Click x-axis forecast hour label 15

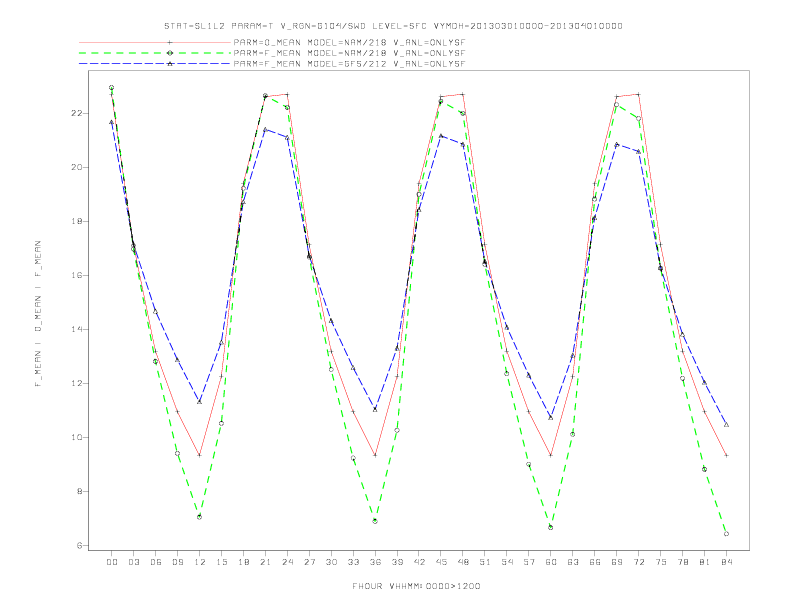pos(221,562)
